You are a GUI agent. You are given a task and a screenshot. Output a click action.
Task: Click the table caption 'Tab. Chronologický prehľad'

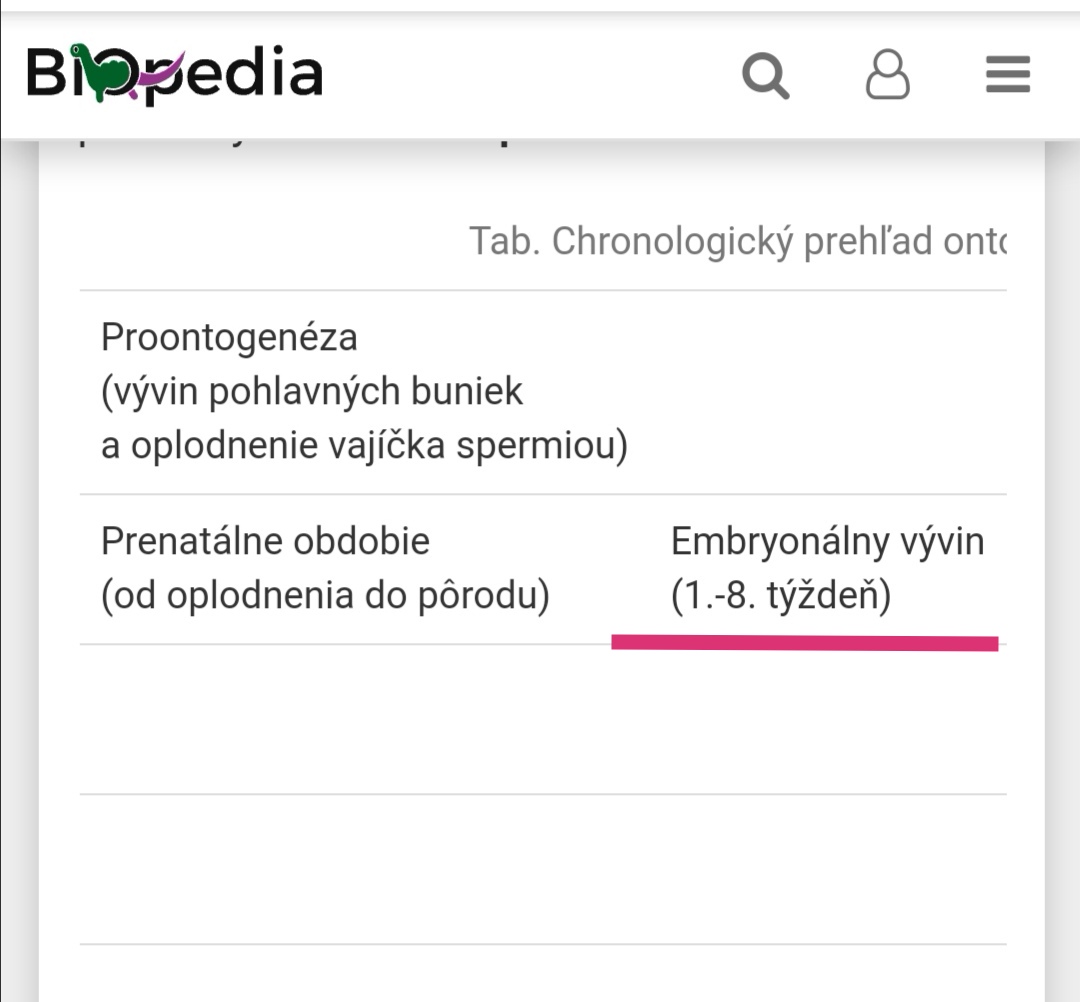[x=737, y=241]
